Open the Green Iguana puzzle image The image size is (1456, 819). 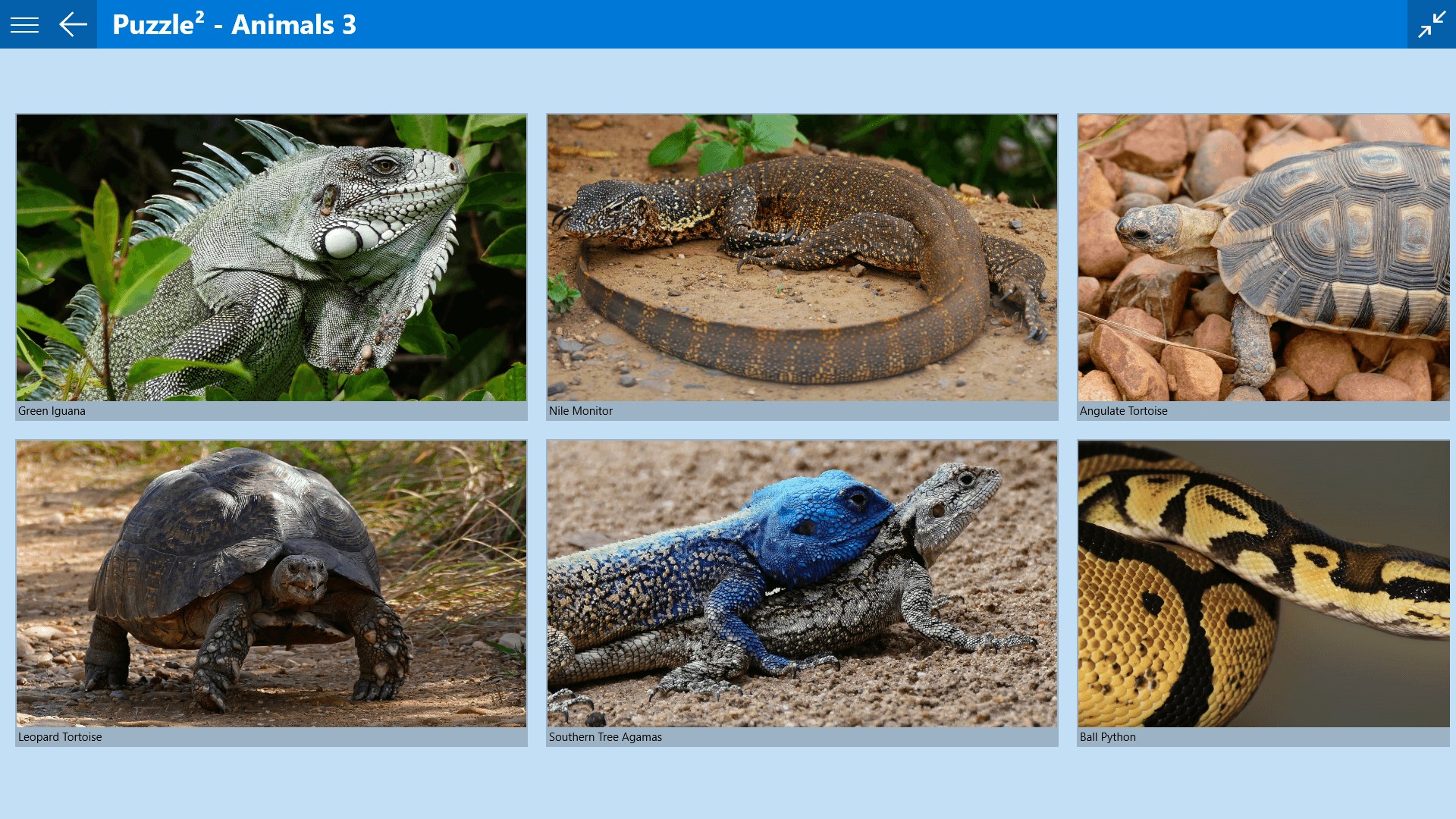[x=271, y=258]
